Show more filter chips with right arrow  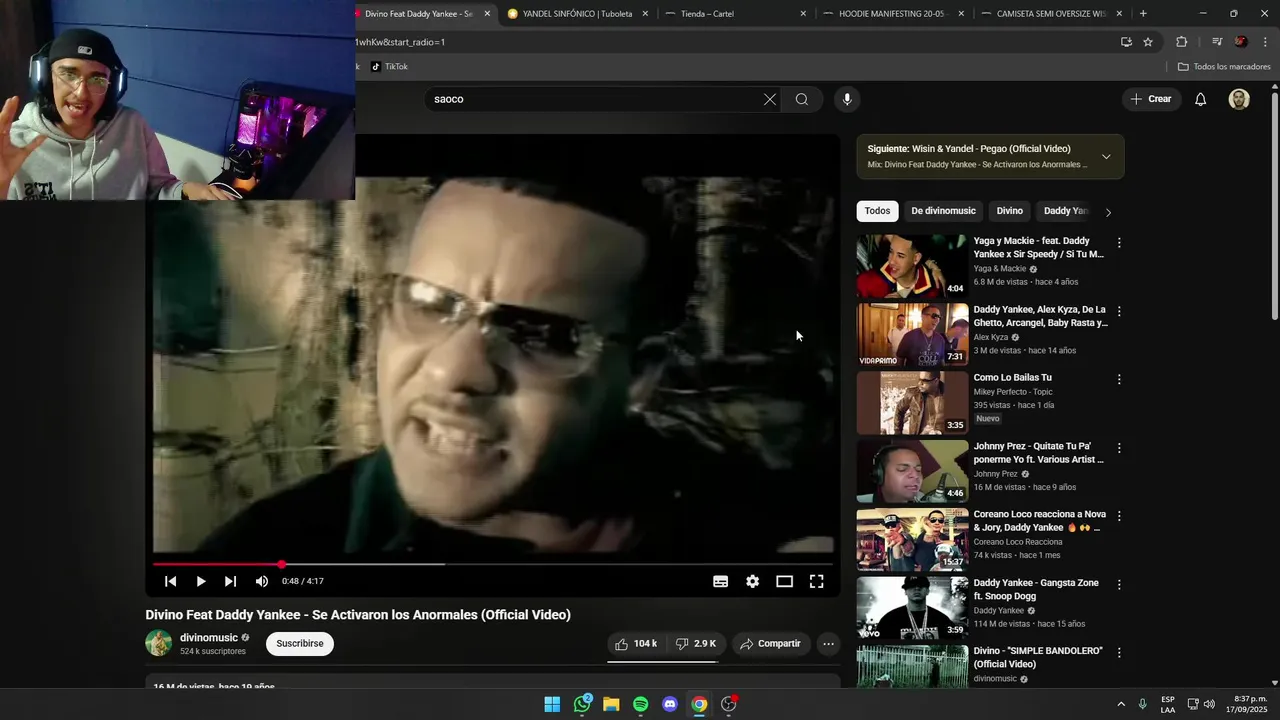(x=1108, y=212)
